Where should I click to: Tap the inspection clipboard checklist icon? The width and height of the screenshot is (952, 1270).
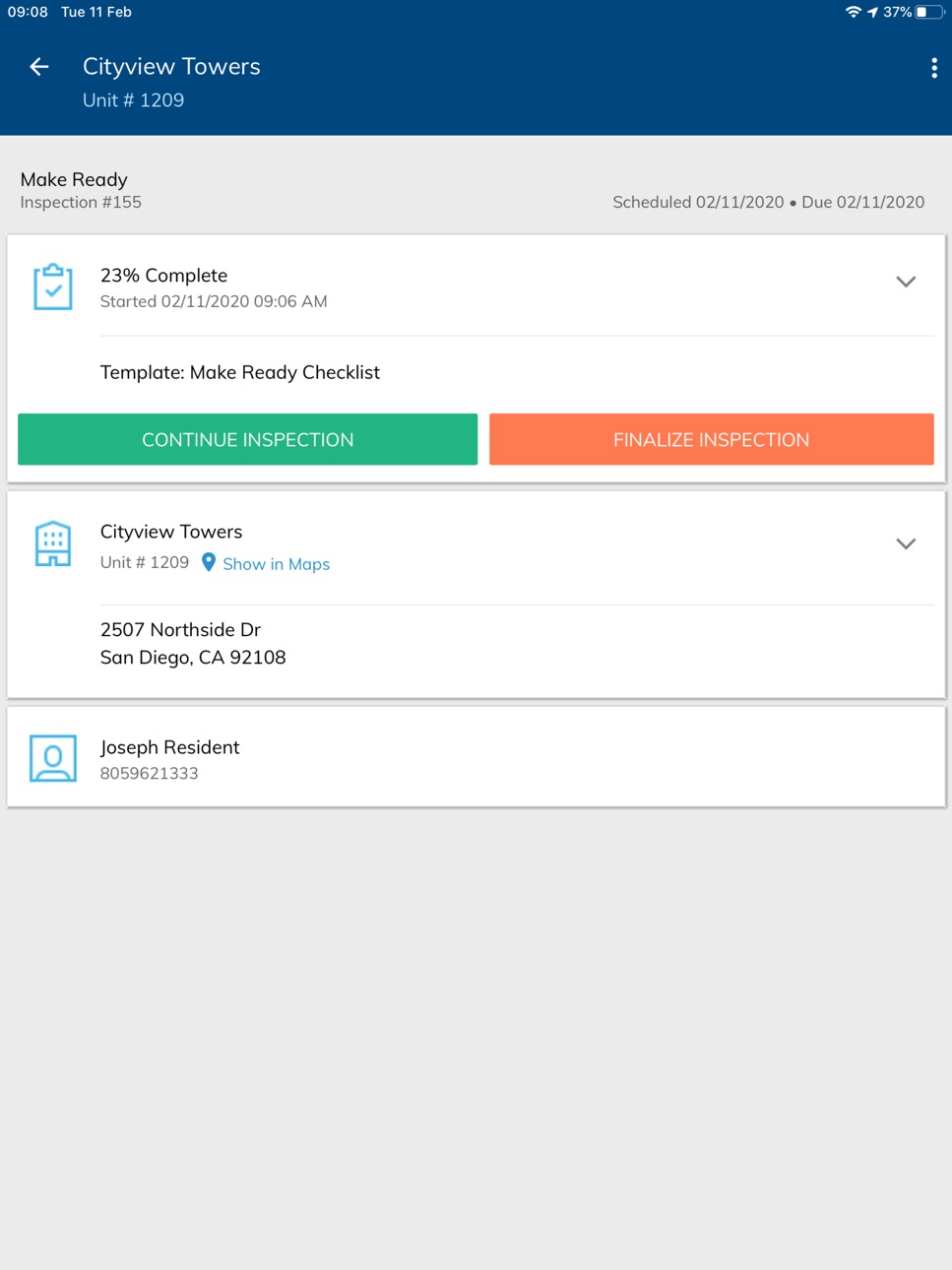(53, 286)
